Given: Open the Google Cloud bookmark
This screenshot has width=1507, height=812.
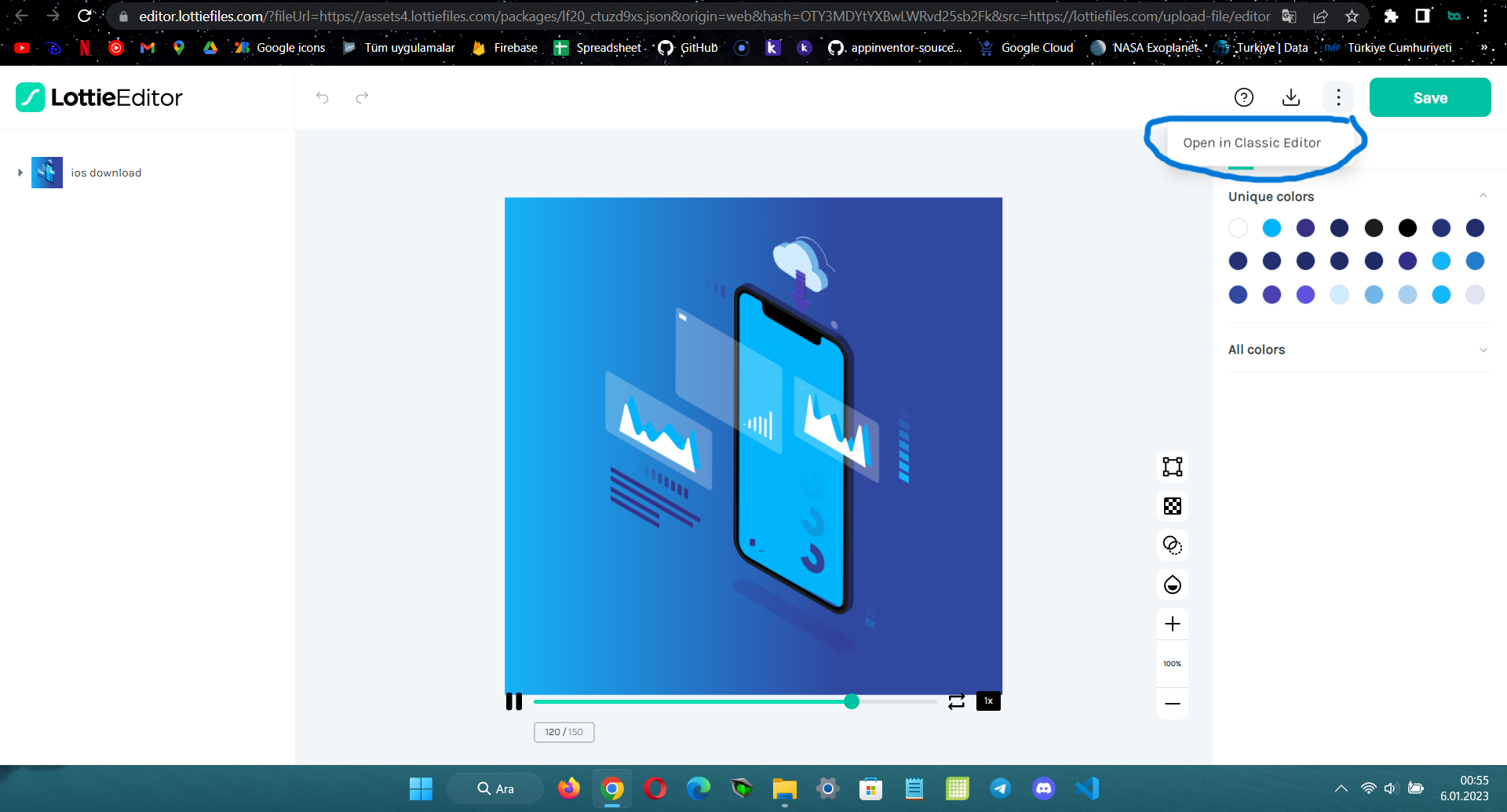Looking at the screenshot, I should 1027,48.
